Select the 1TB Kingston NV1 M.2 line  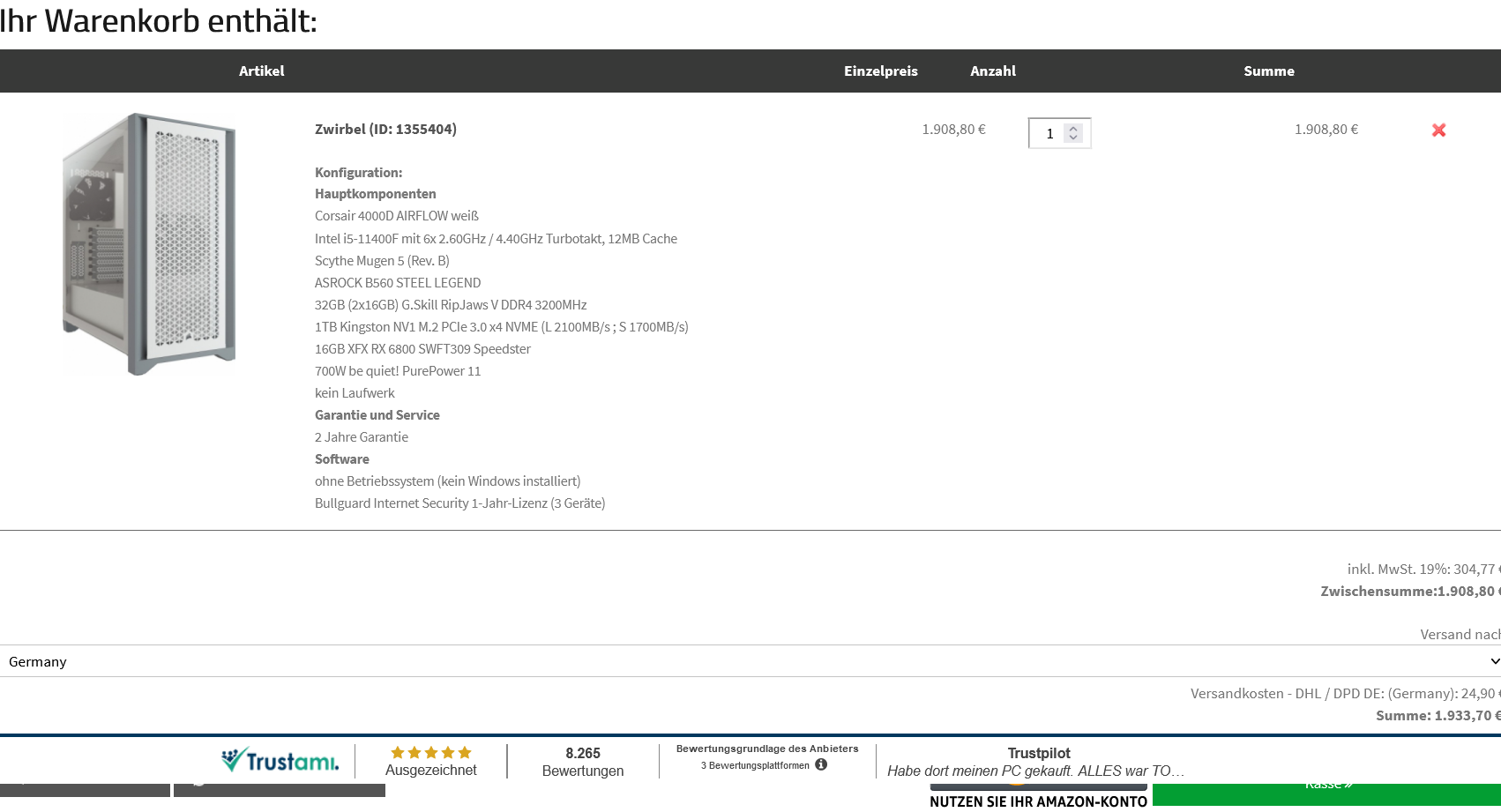click(502, 327)
